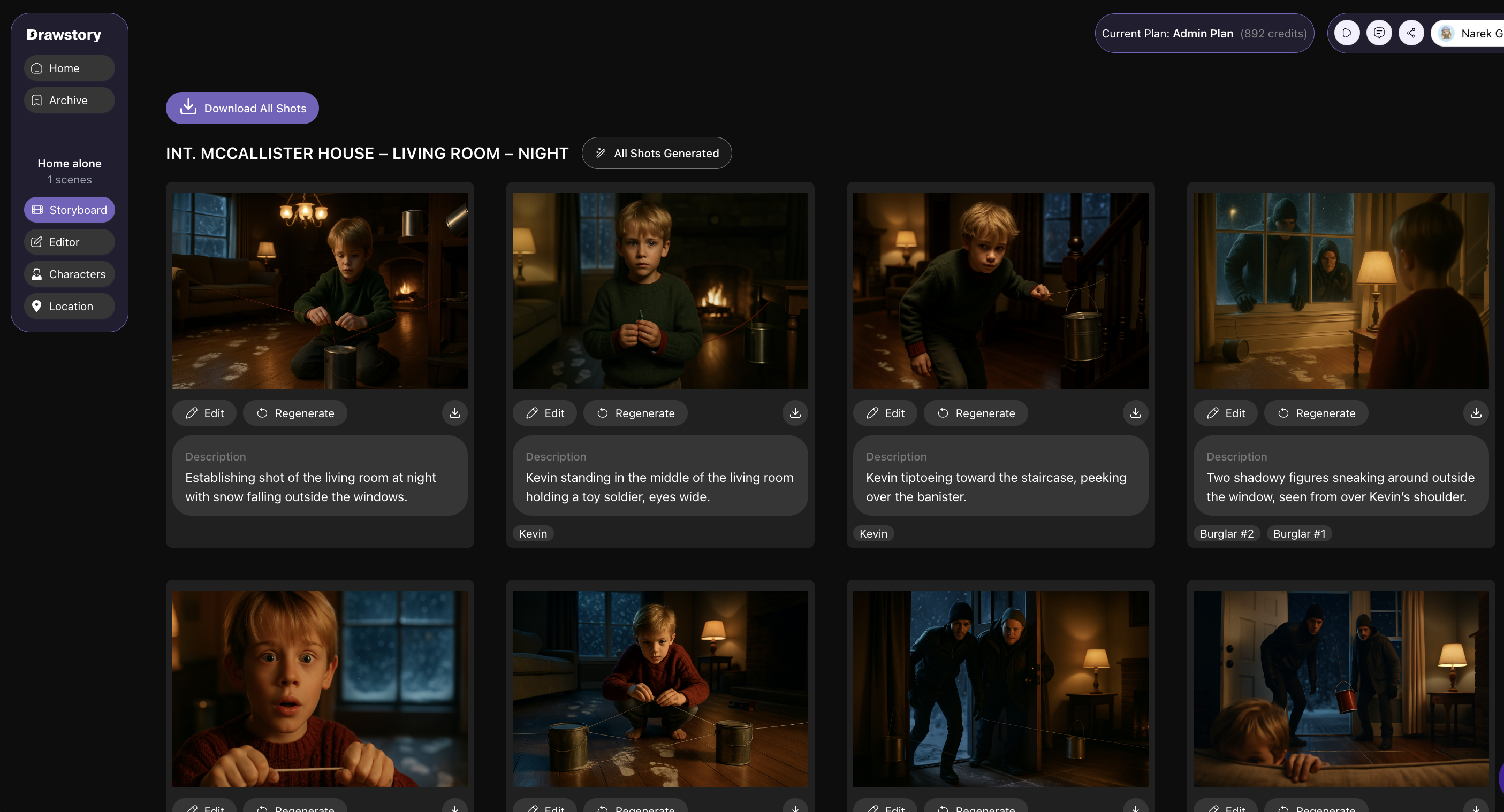Navigate to Location in sidebar
The height and width of the screenshot is (812, 1504).
pyautogui.click(x=70, y=307)
